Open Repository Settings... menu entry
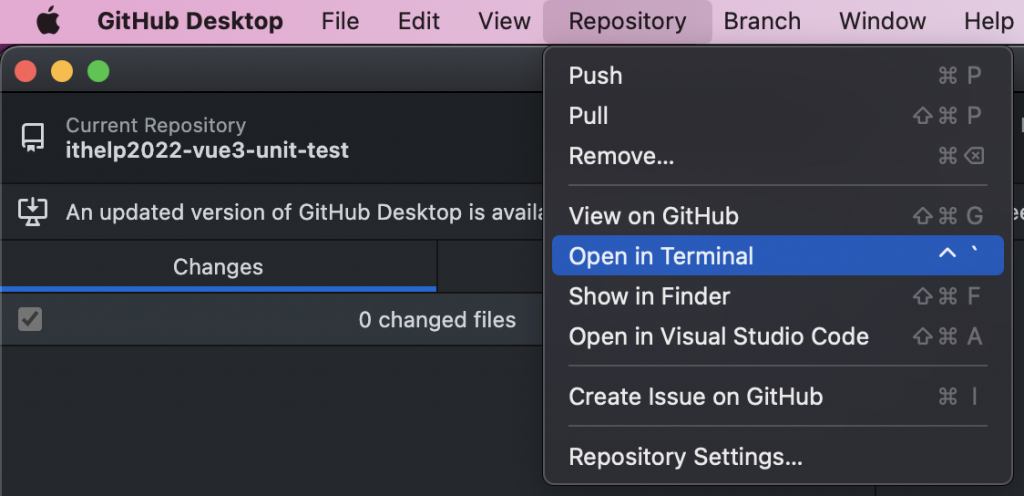 coord(685,457)
